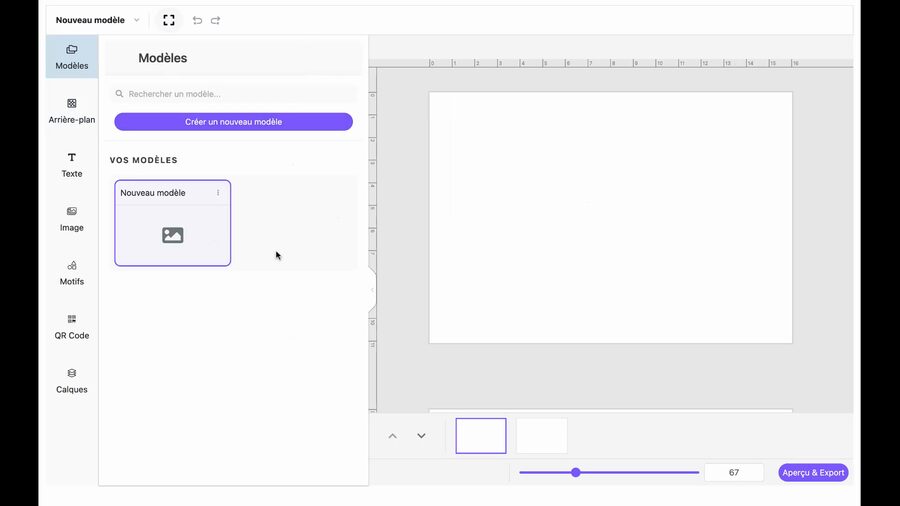Go to next page with down arrow
The height and width of the screenshot is (506, 900).
421,436
